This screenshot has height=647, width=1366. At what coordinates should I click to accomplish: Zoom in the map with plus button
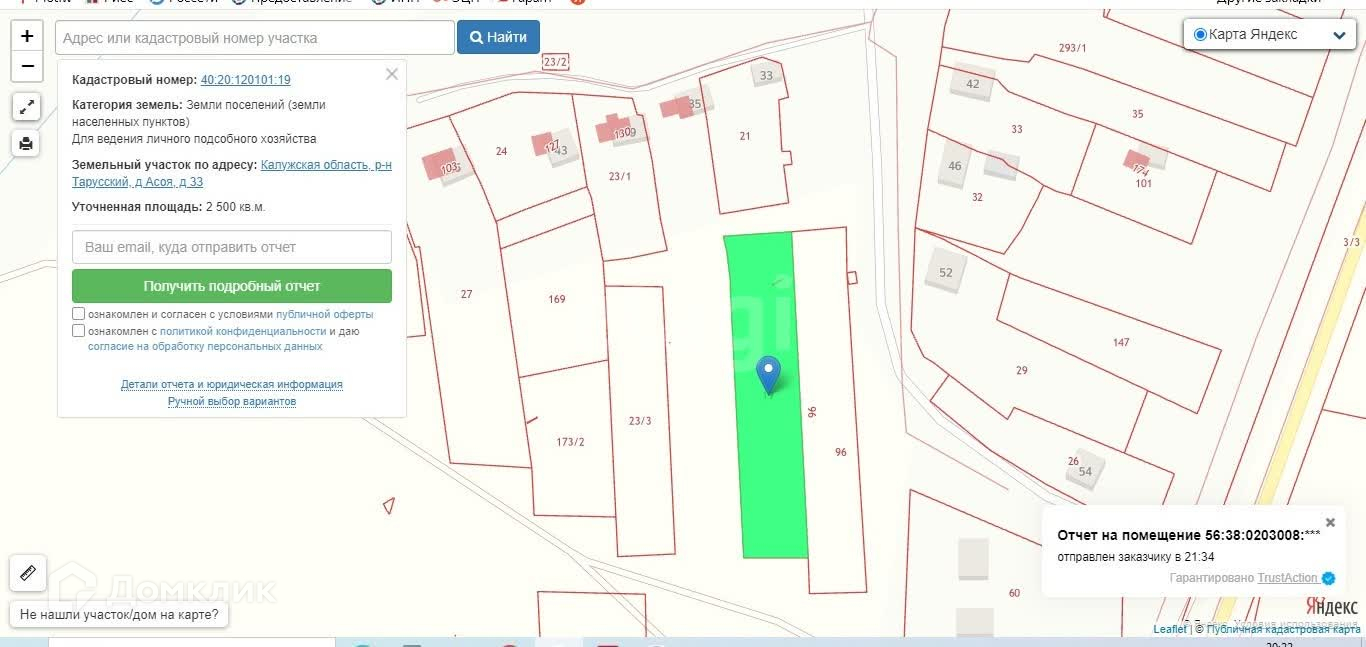(27, 36)
